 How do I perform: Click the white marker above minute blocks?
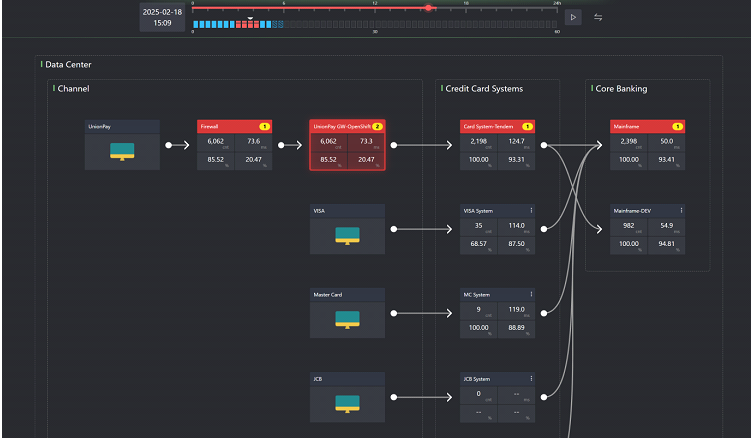250,18
